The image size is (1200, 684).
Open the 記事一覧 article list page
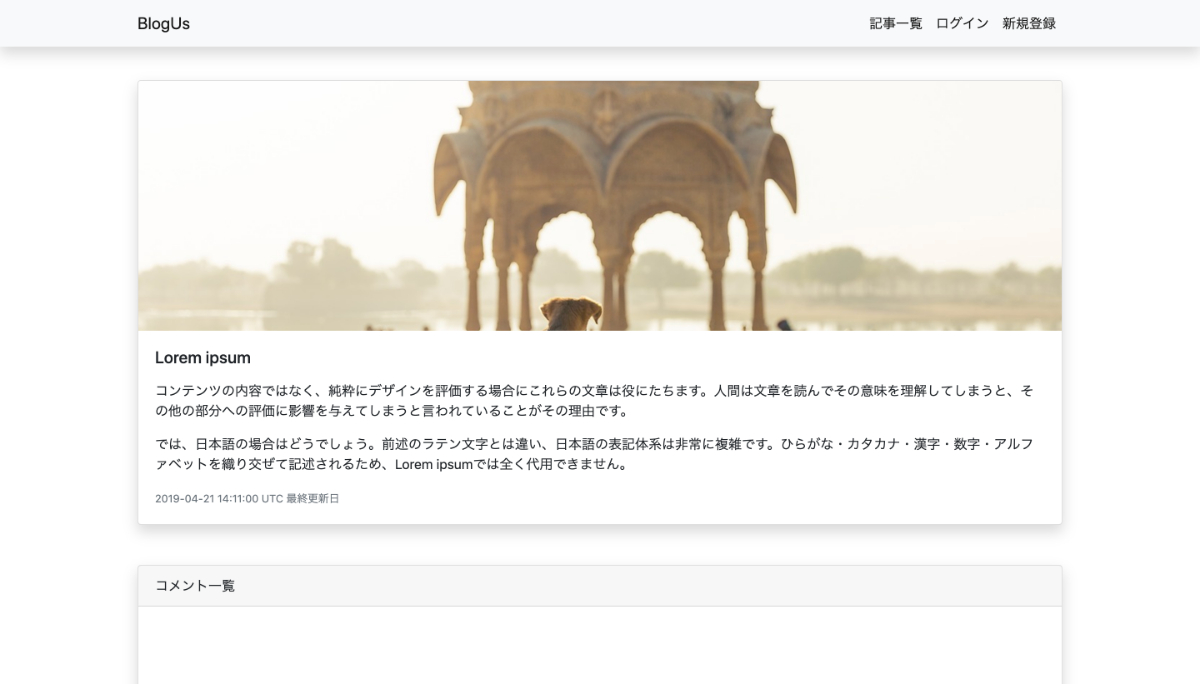click(x=895, y=24)
